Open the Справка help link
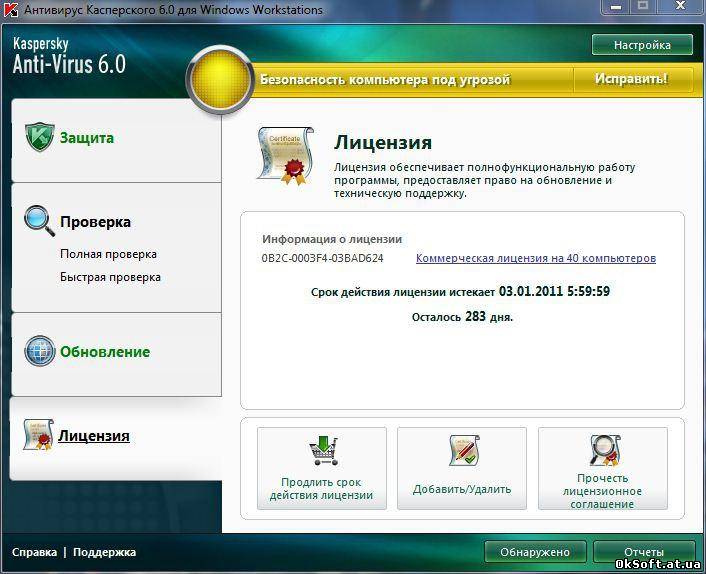 click(x=35, y=552)
